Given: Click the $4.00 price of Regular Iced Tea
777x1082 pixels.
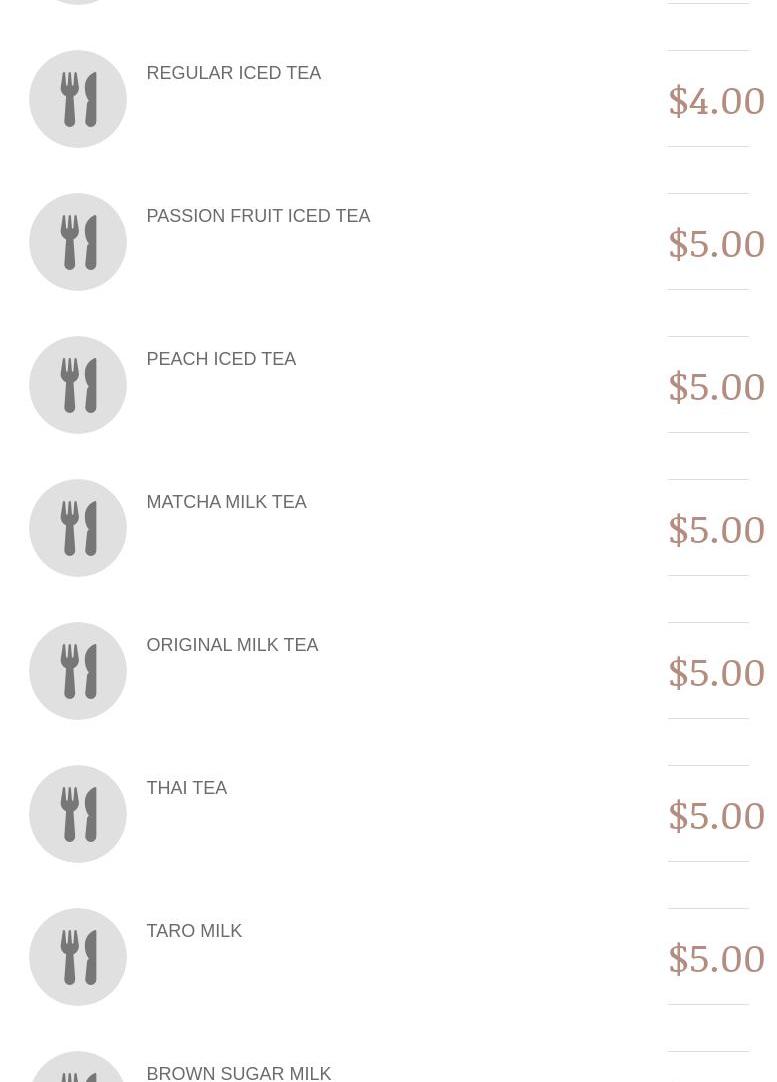Looking at the screenshot, I should click(716, 100).
